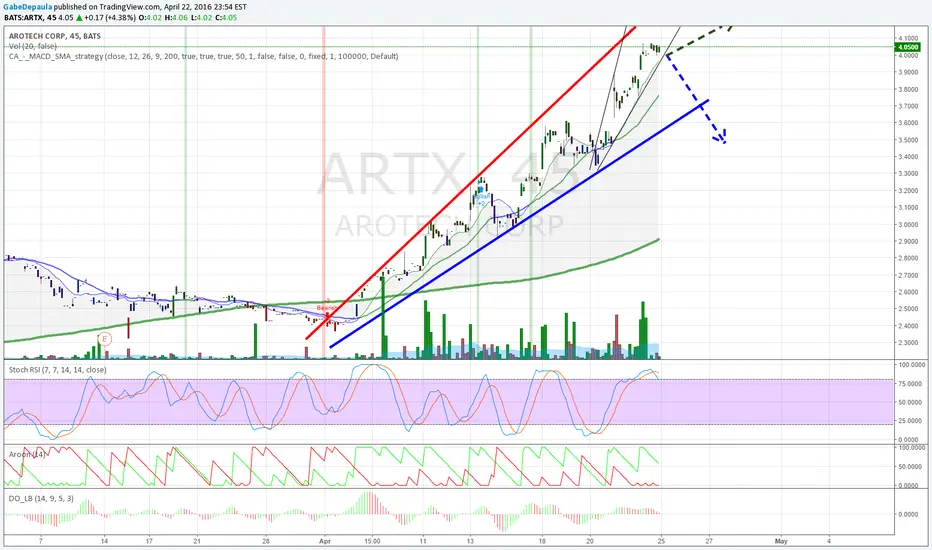932x550 pixels.
Task: Click the green 4.0500 current price tag
Action: pyautogui.click(x=908, y=47)
